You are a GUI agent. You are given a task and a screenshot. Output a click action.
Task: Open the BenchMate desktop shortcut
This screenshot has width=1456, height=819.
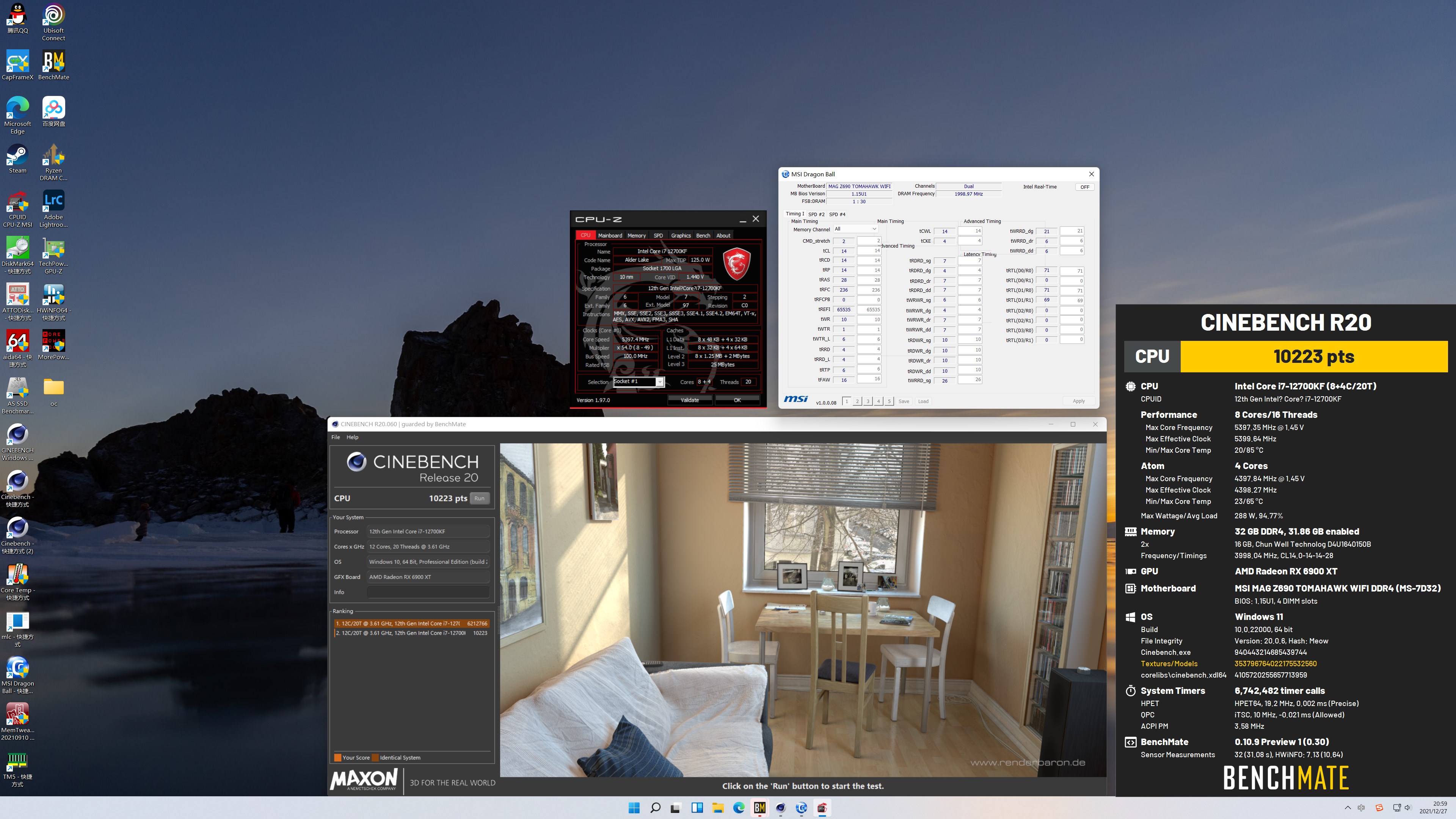click(54, 65)
